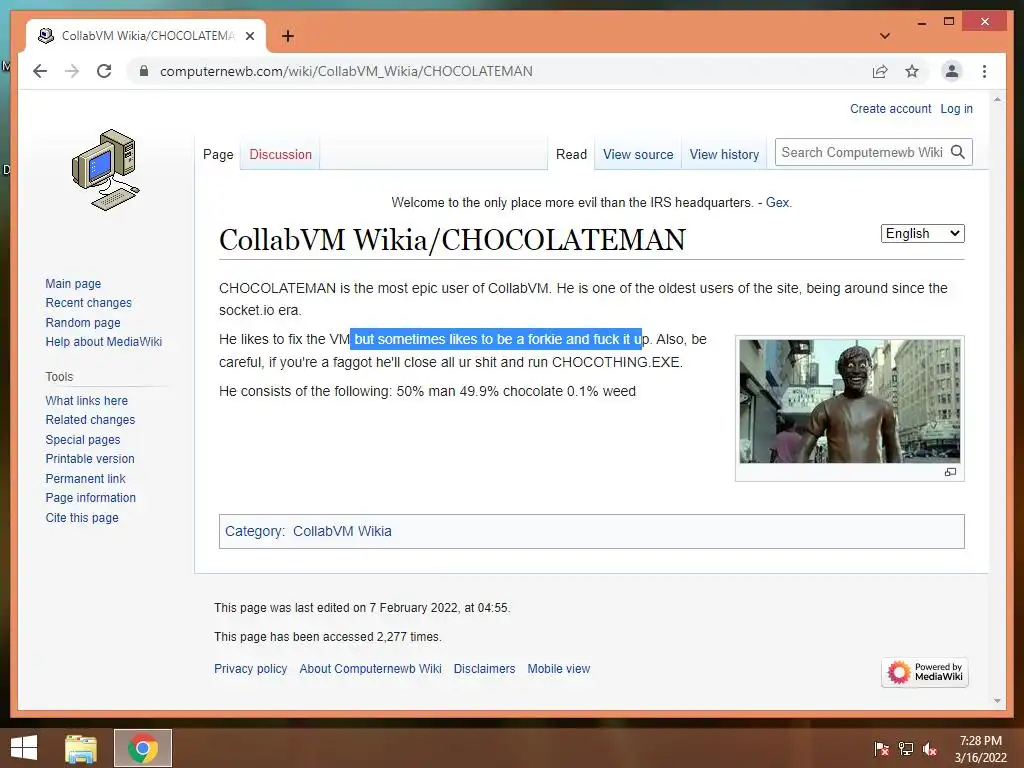Click the browser forward arrow

pyautogui.click(x=72, y=71)
